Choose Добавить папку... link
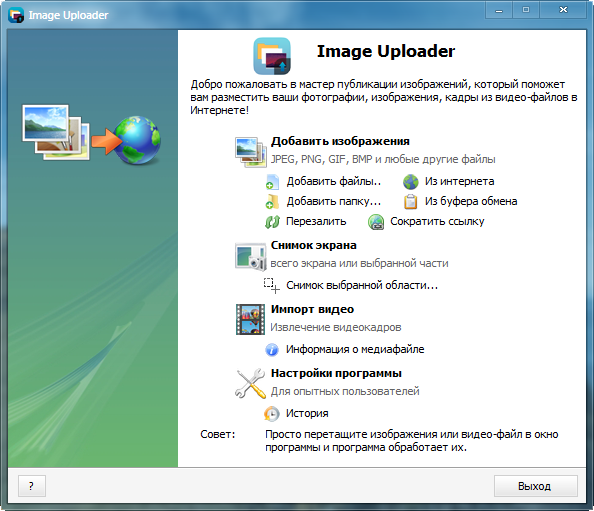This screenshot has height=511, width=594. (x=333, y=201)
